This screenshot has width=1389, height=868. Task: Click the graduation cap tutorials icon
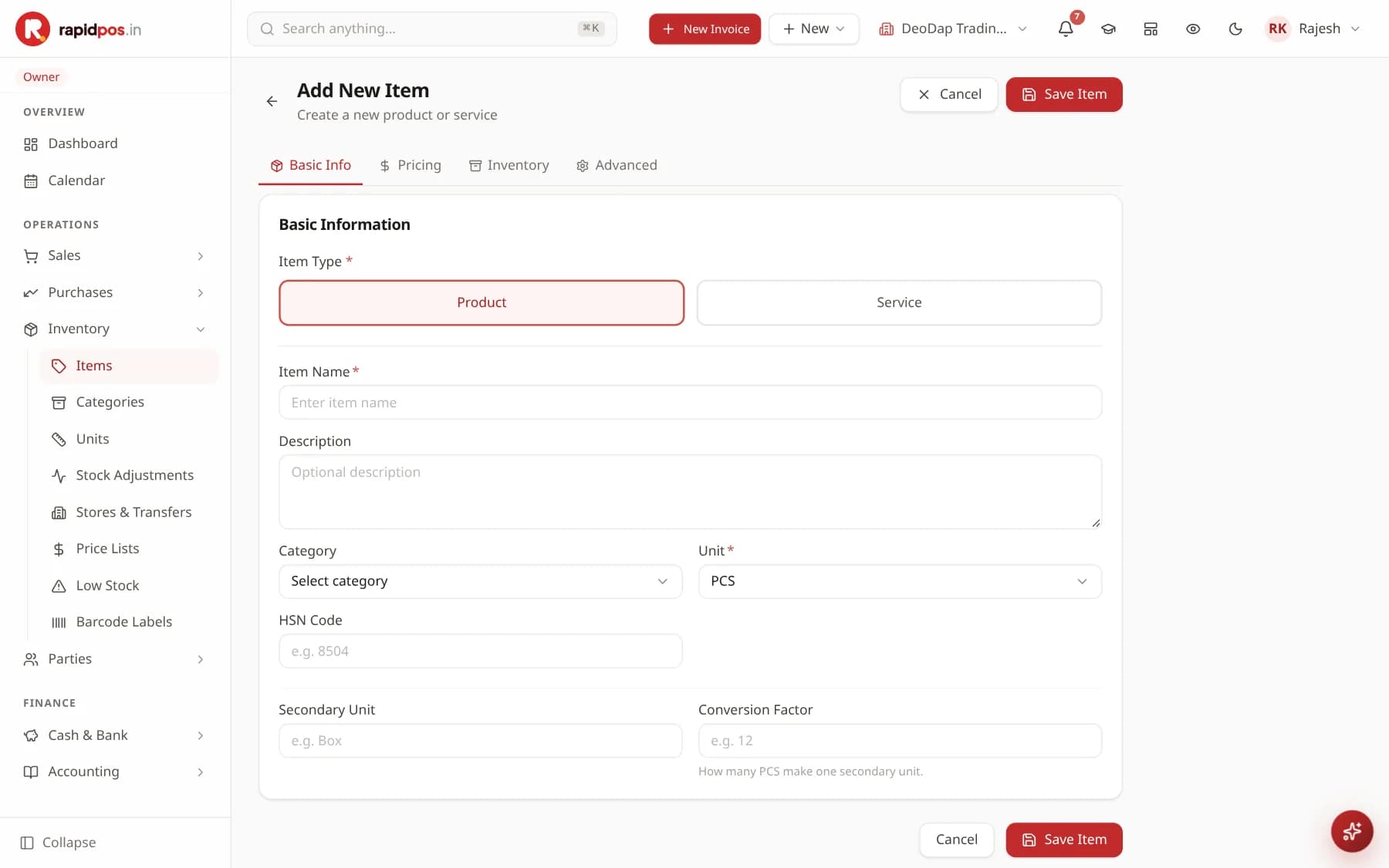tap(1108, 29)
